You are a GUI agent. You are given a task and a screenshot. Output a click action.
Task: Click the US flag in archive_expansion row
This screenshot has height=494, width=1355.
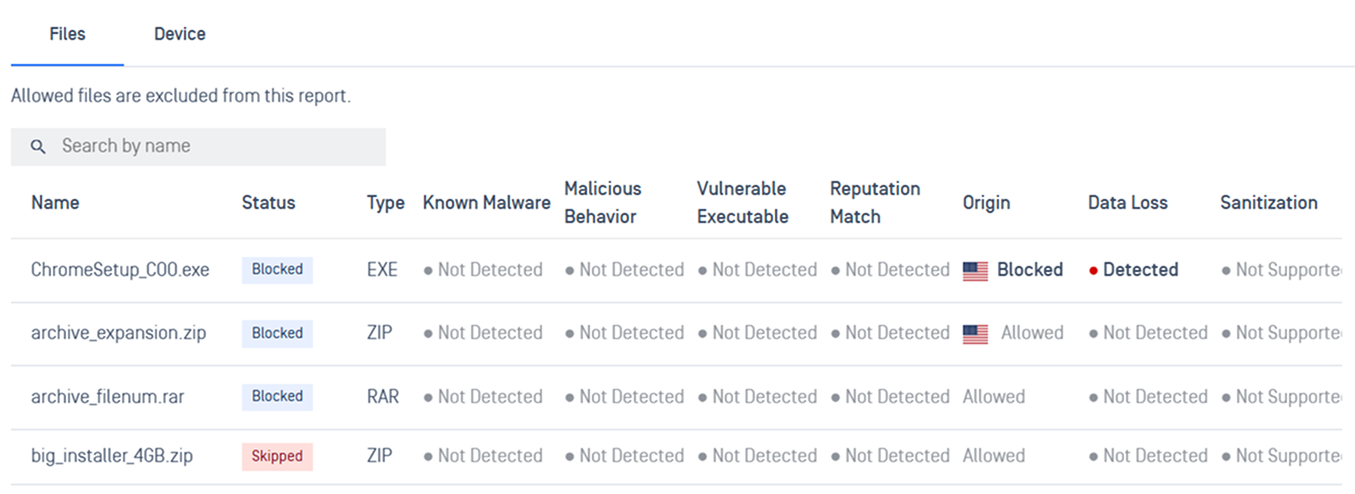(x=975, y=333)
